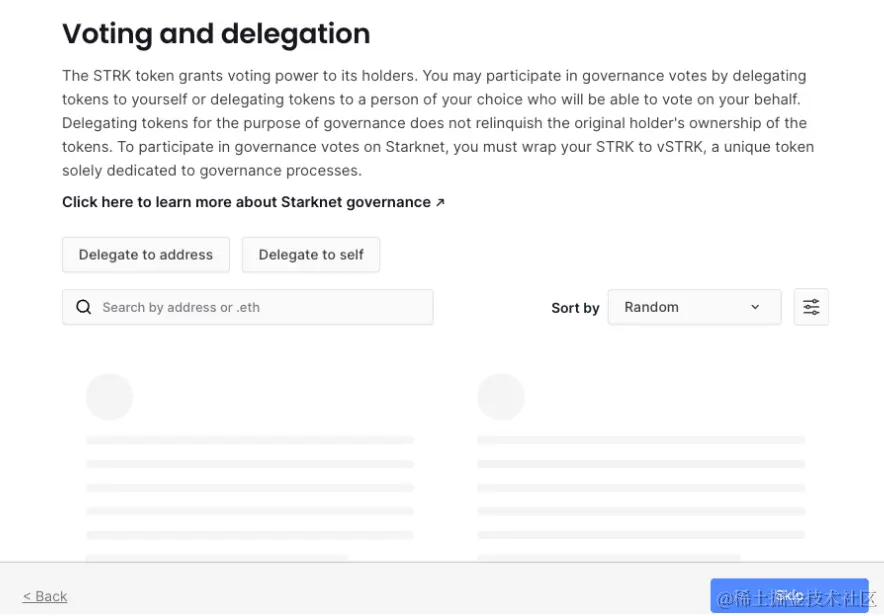Image resolution: width=884 pixels, height=616 pixels.
Task: Open the Random sort dropdown
Action: 693,307
